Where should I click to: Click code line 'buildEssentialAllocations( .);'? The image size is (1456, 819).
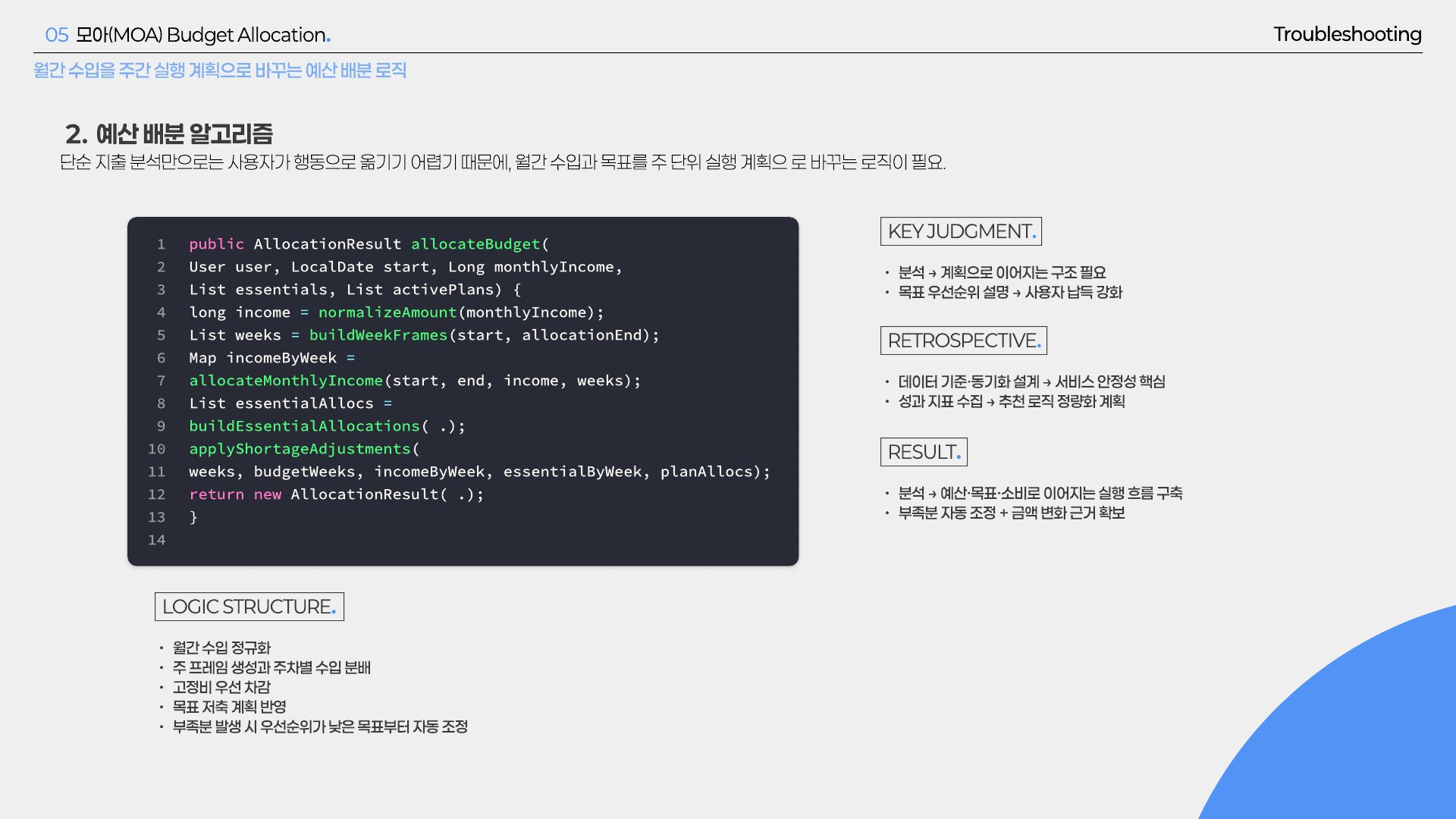click(327, 426)
